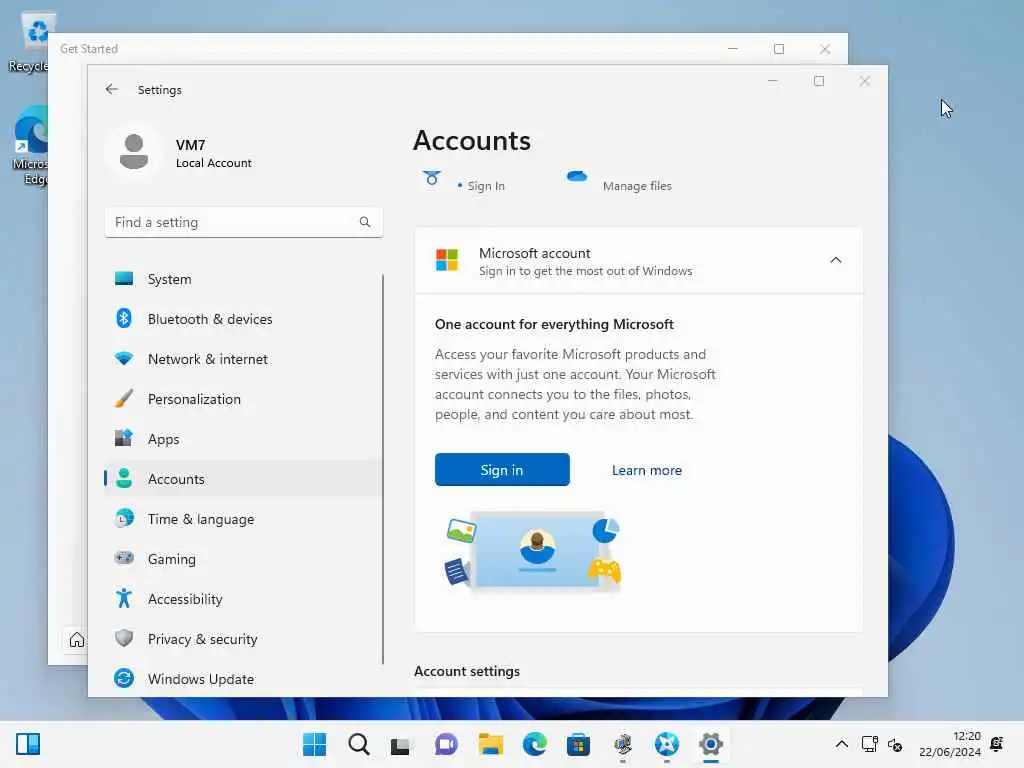Launch Microsoft Edge from taskbar
The image size is (1024, 768).
(535, 744)
